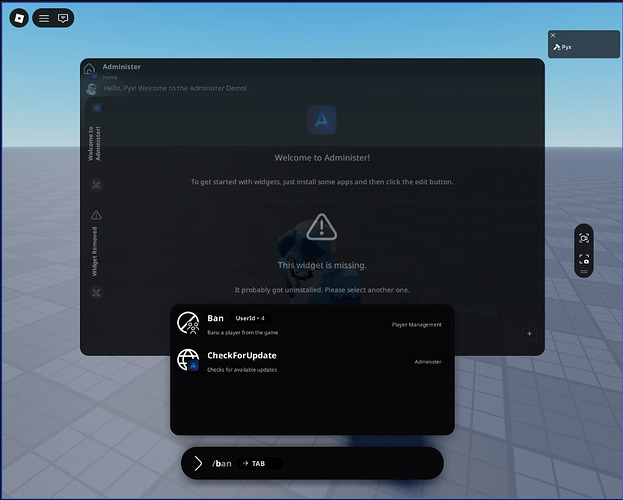This screenshot has height=500, width=623.
Task: Click the Ban player icon
Action: point(188,323)
